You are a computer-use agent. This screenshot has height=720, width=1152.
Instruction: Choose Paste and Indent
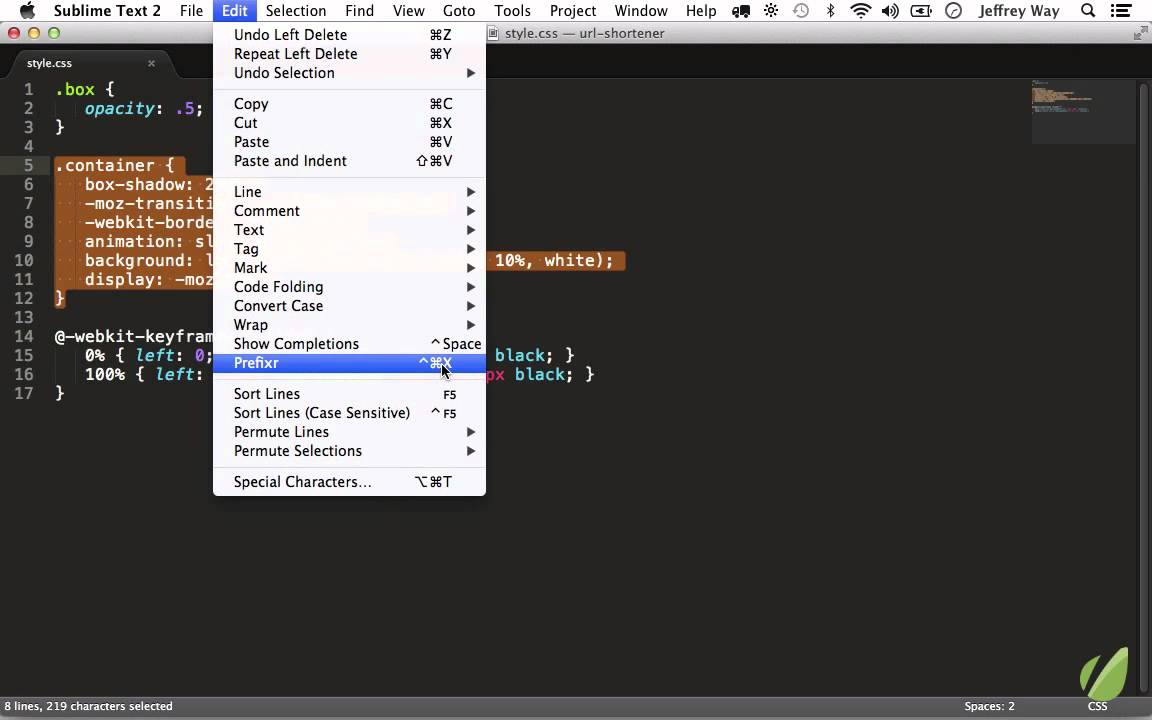coord(349,161)
